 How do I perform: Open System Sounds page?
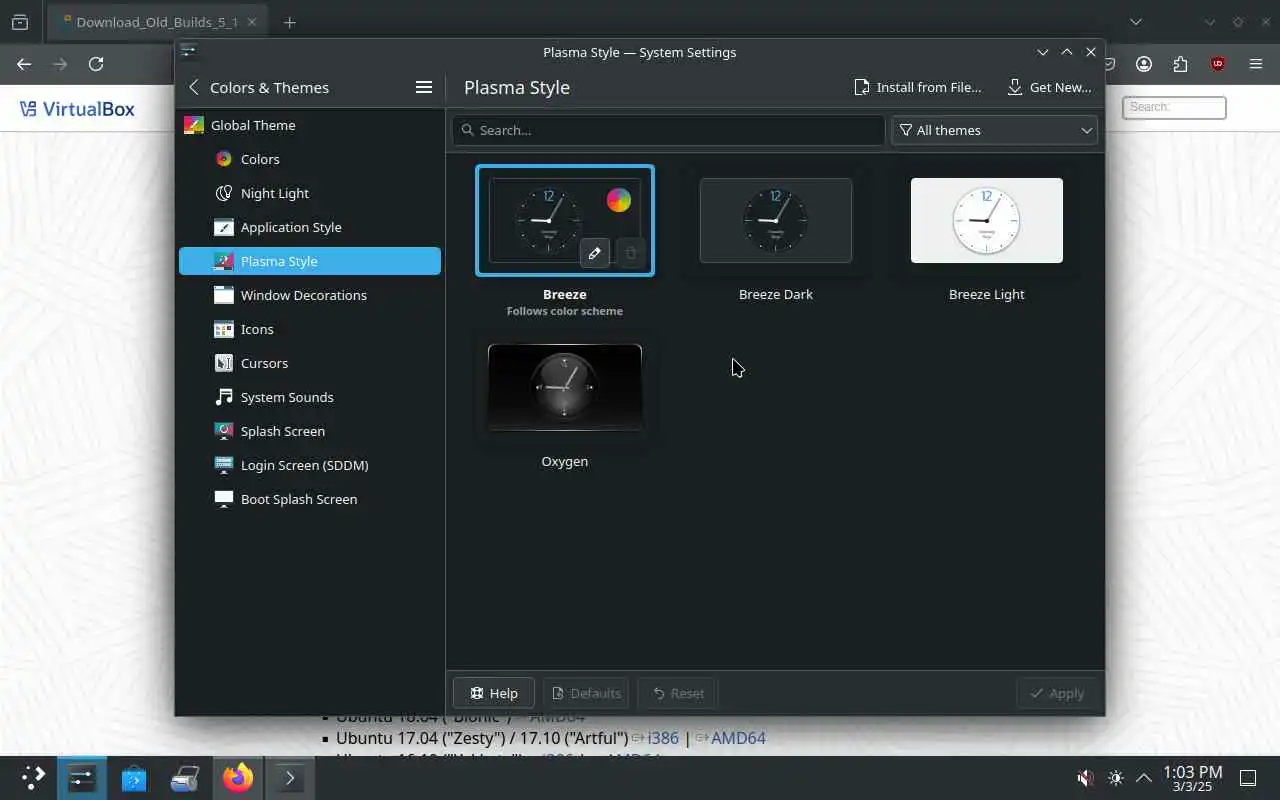pyautogui.click(x=310, y=397)
